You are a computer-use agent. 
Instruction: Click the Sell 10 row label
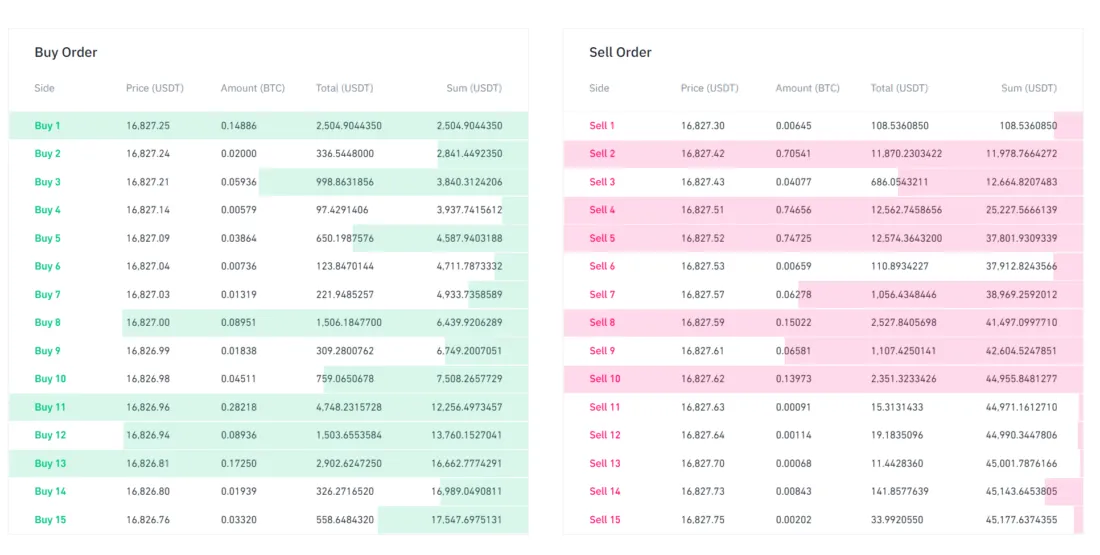(x=604, y=379)
